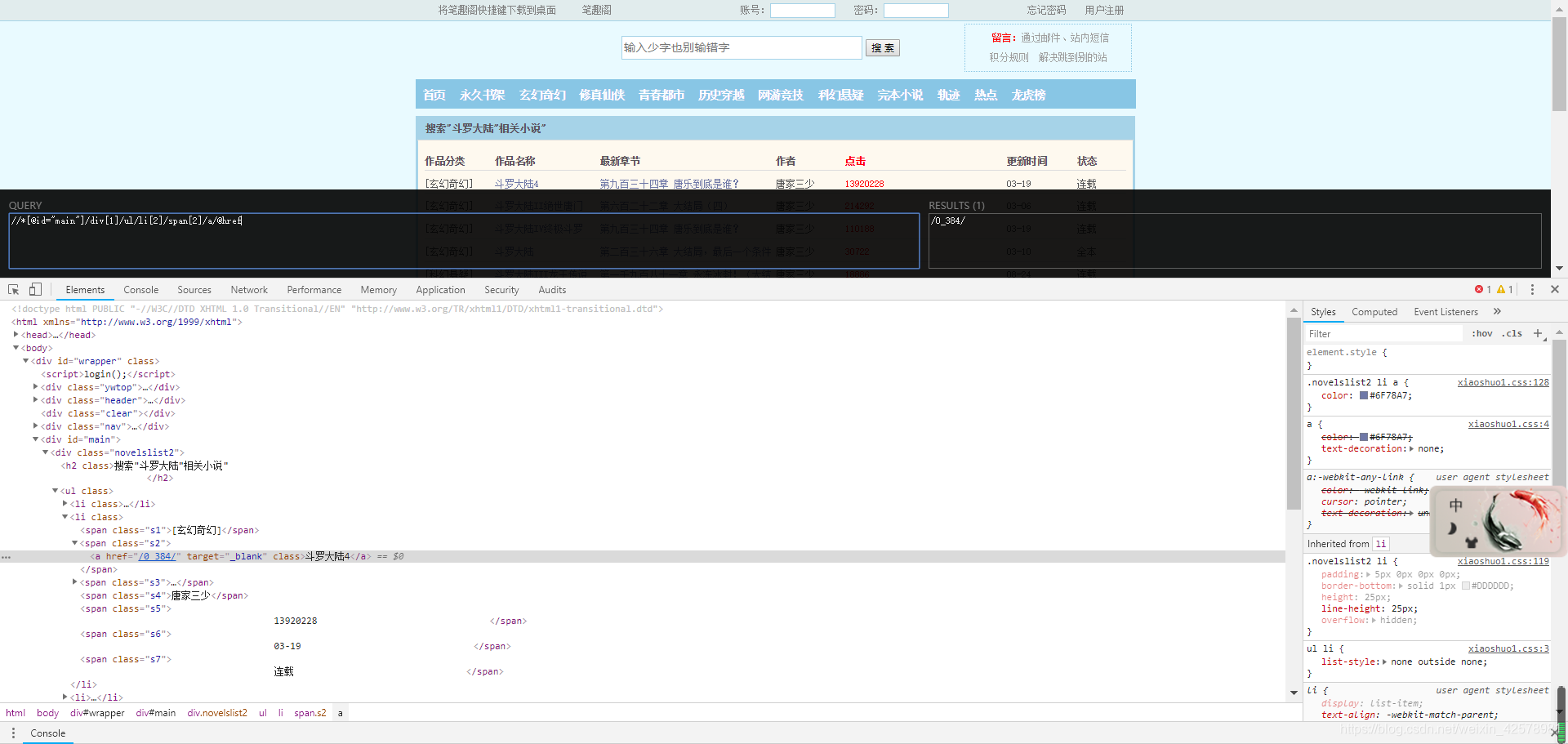Expand the div class header node
1568x744 pixels.
(x=35, y=400)
